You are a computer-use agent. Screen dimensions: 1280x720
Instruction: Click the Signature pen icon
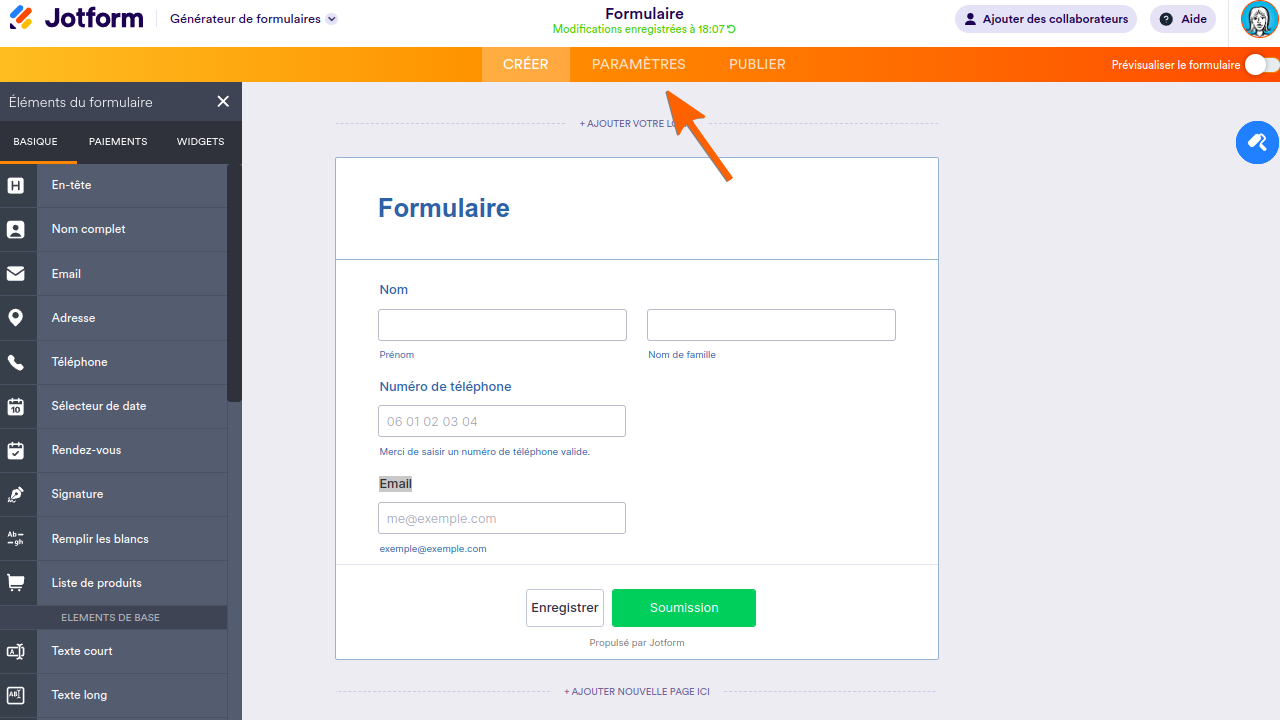(16, 494)
